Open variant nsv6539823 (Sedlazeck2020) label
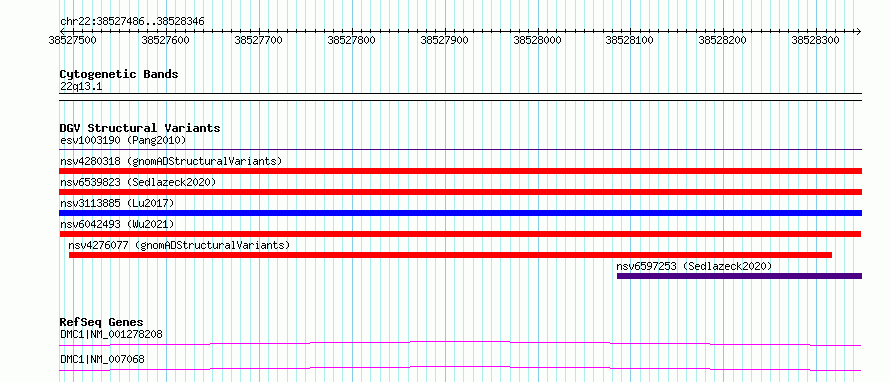890x382 pixels. click(x=138, y=182)
